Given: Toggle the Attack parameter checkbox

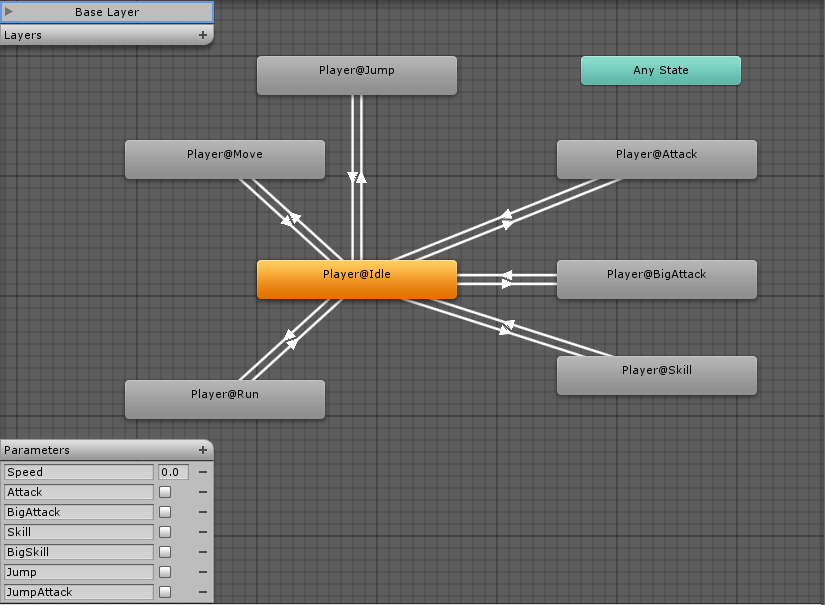Looking at the screenshot, I should (x=165, y=492).
